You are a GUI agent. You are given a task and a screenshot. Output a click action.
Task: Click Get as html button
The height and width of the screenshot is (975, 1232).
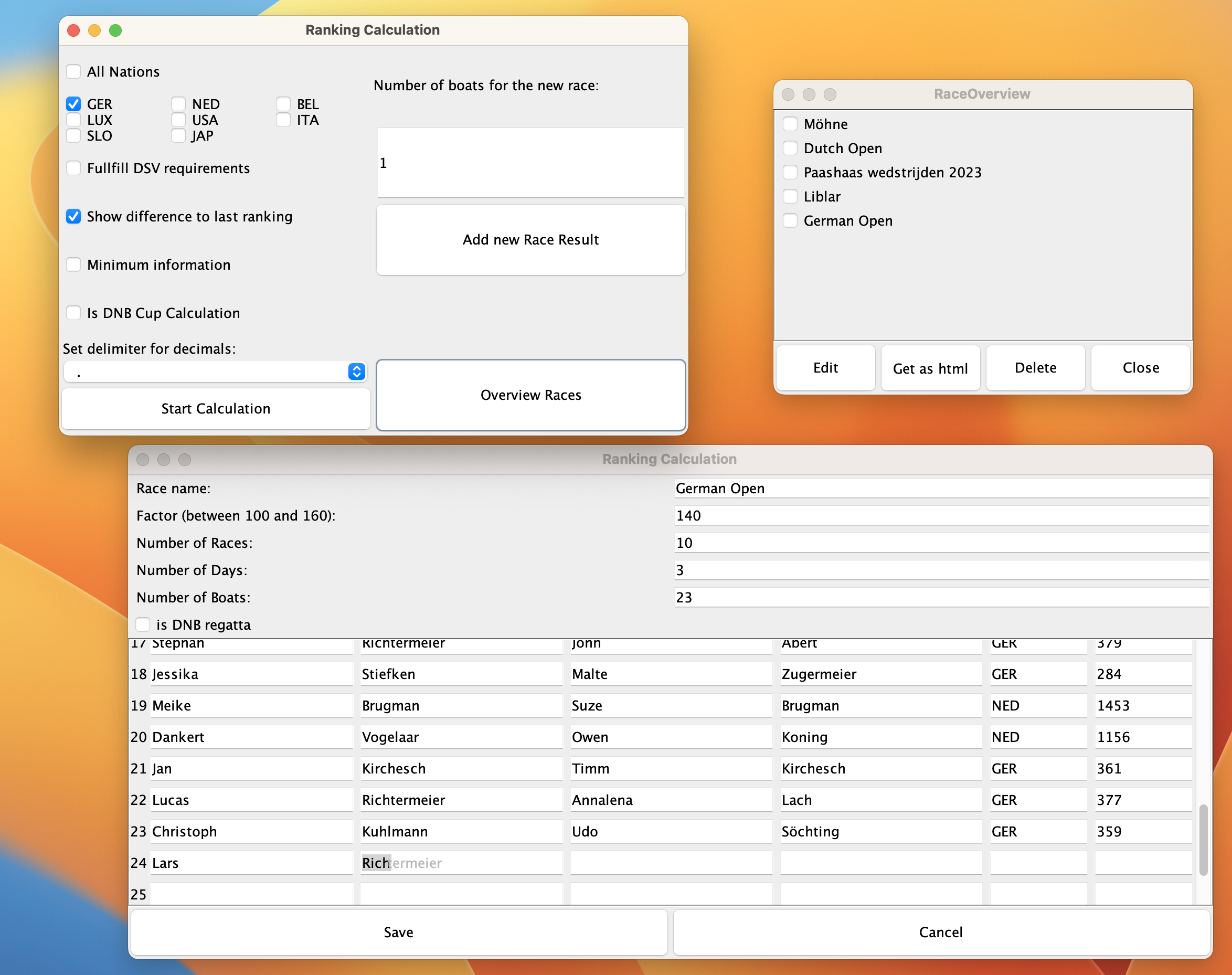pos(930,368)
